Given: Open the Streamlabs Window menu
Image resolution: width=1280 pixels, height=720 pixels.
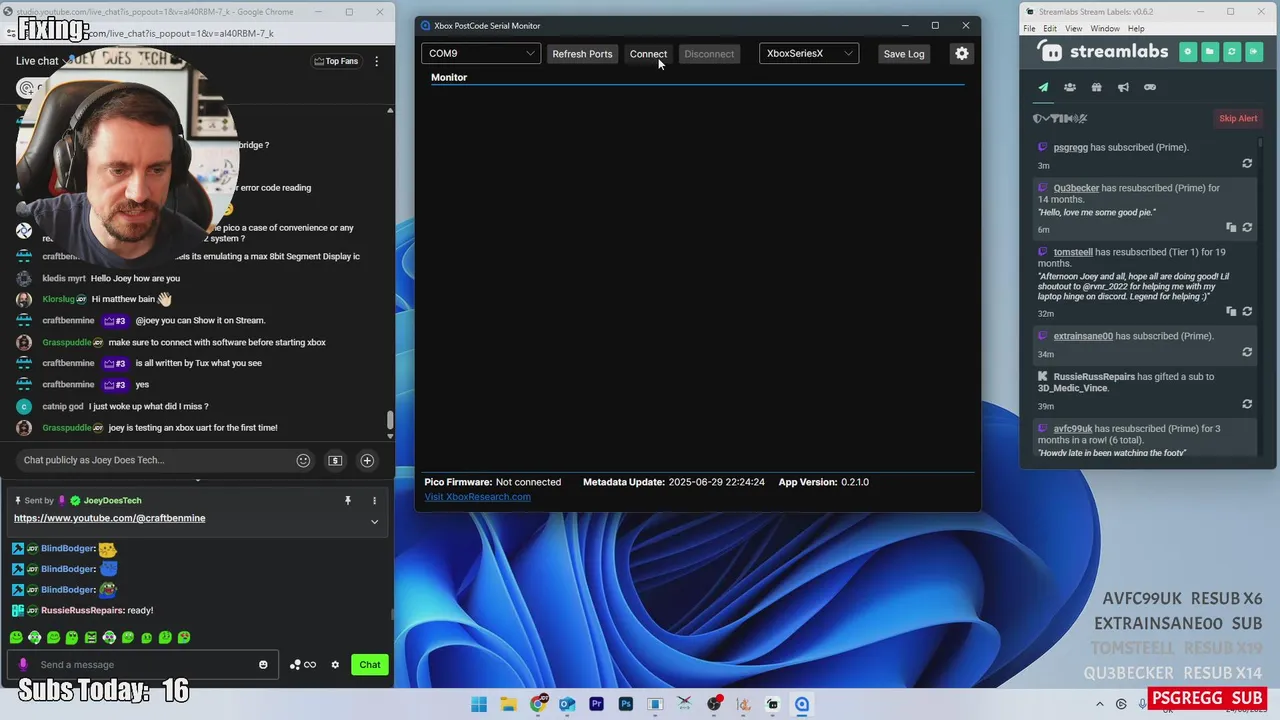Looking at the screenshot, I should click(x=1105, y=28).
